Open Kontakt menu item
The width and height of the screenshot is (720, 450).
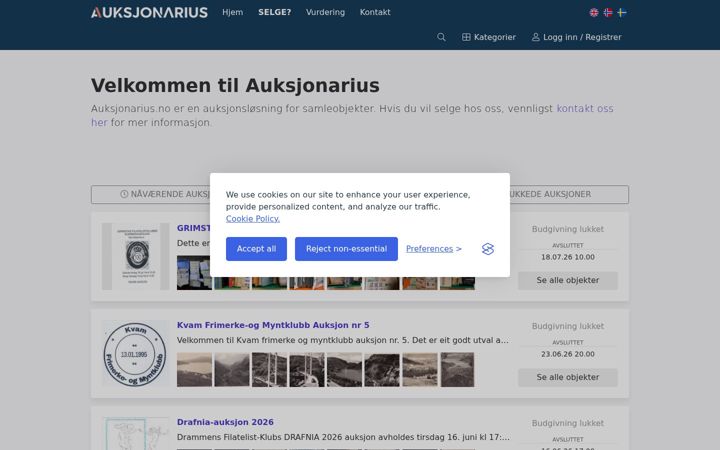click(375, 12)
